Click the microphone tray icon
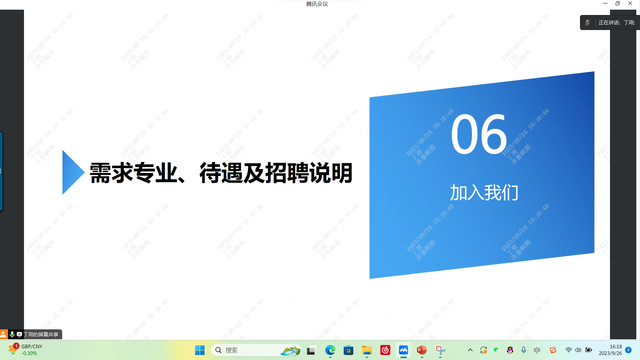 (x=523, y=350)
